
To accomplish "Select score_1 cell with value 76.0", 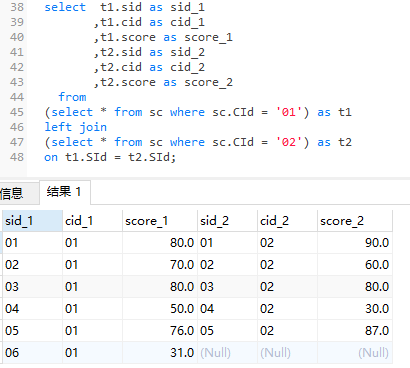I will point(160,331).
